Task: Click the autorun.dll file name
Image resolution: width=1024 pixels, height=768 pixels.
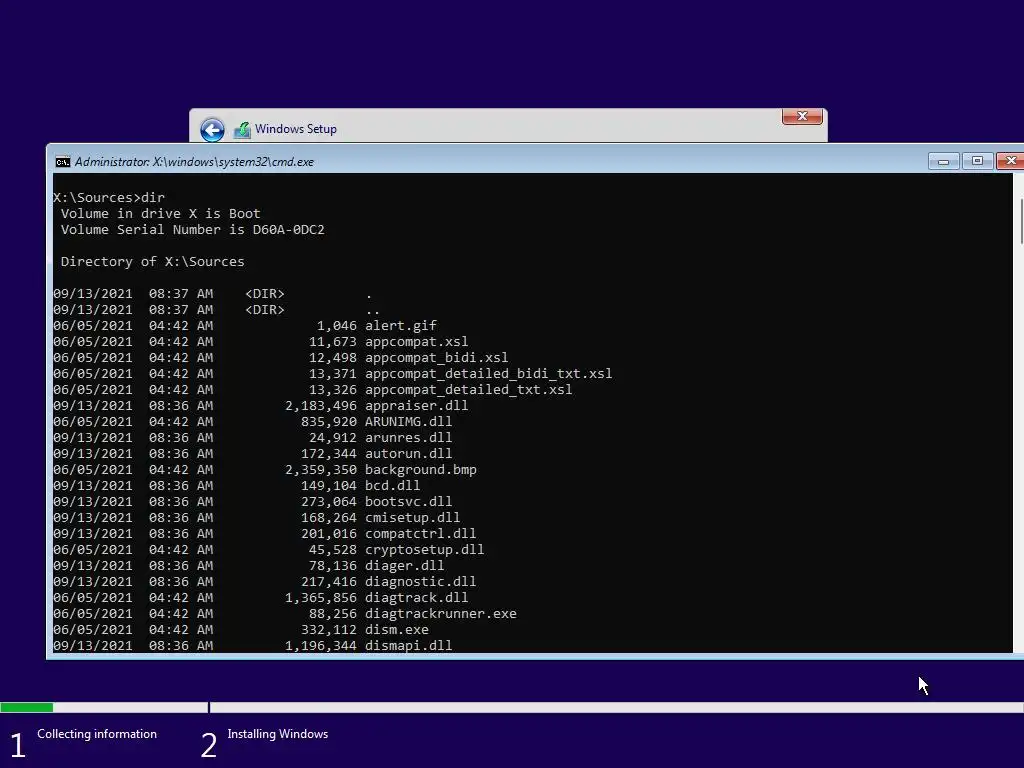Action: click(409, 454)
